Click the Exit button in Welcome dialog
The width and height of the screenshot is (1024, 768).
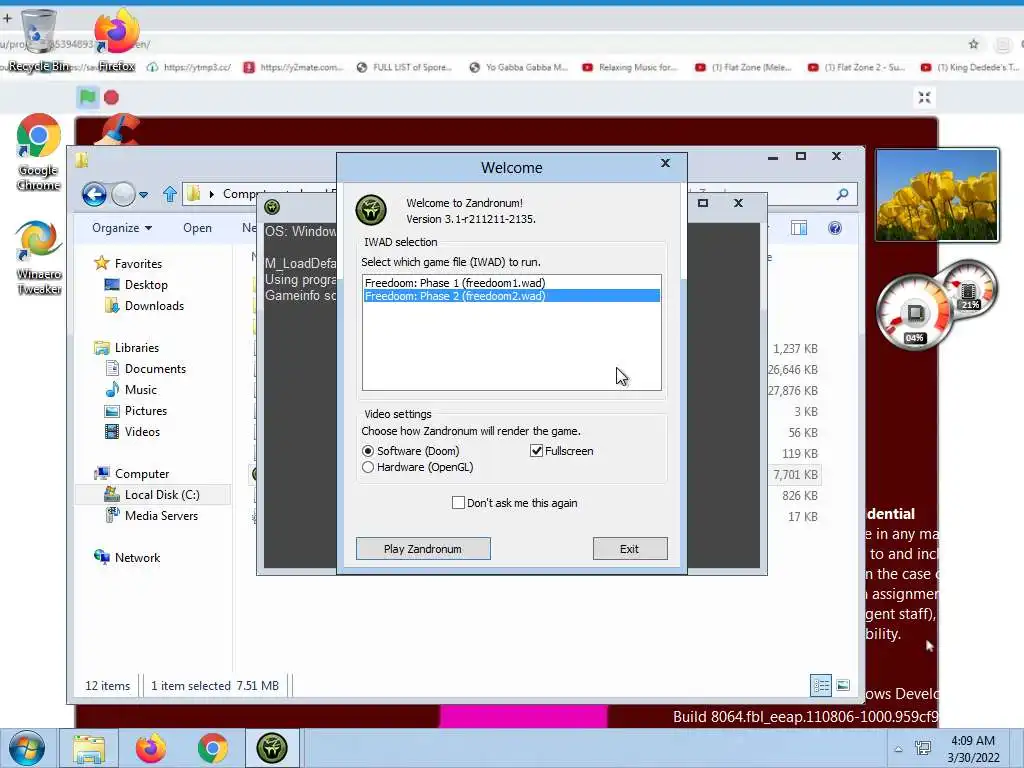tap(630, 549)
